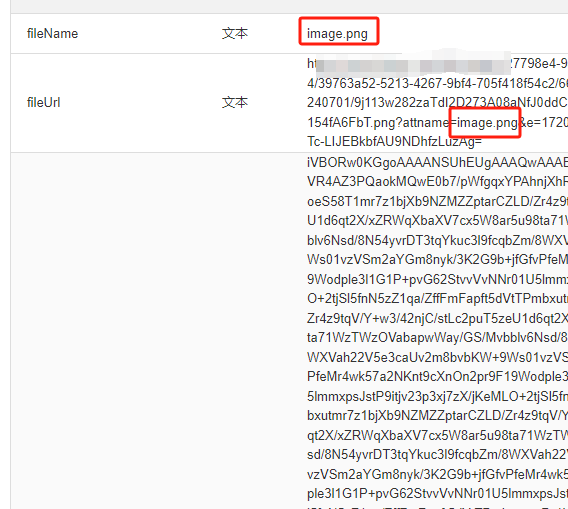Click base64 line starting with VR4AZ3PQaok
Viewport: 568px width, 509px height.
pyautogui.click(x=437, y=182)
